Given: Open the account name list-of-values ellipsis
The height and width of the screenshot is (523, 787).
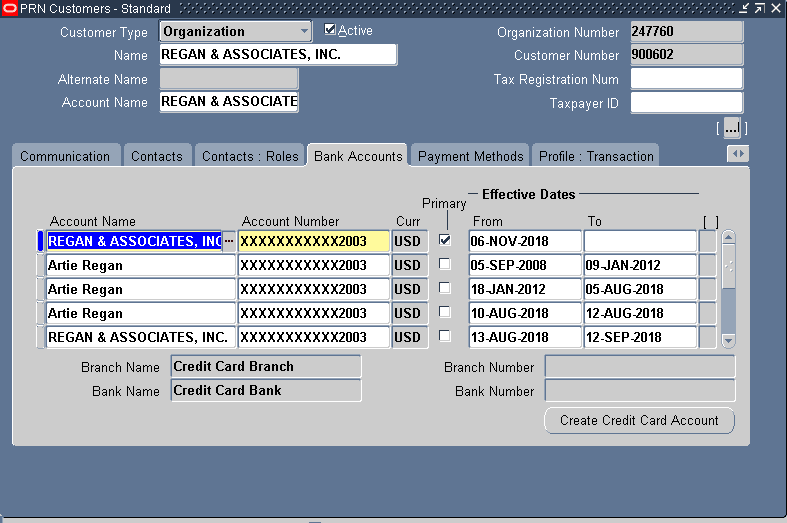Looking at the screenshot, I should pos(229,241).
